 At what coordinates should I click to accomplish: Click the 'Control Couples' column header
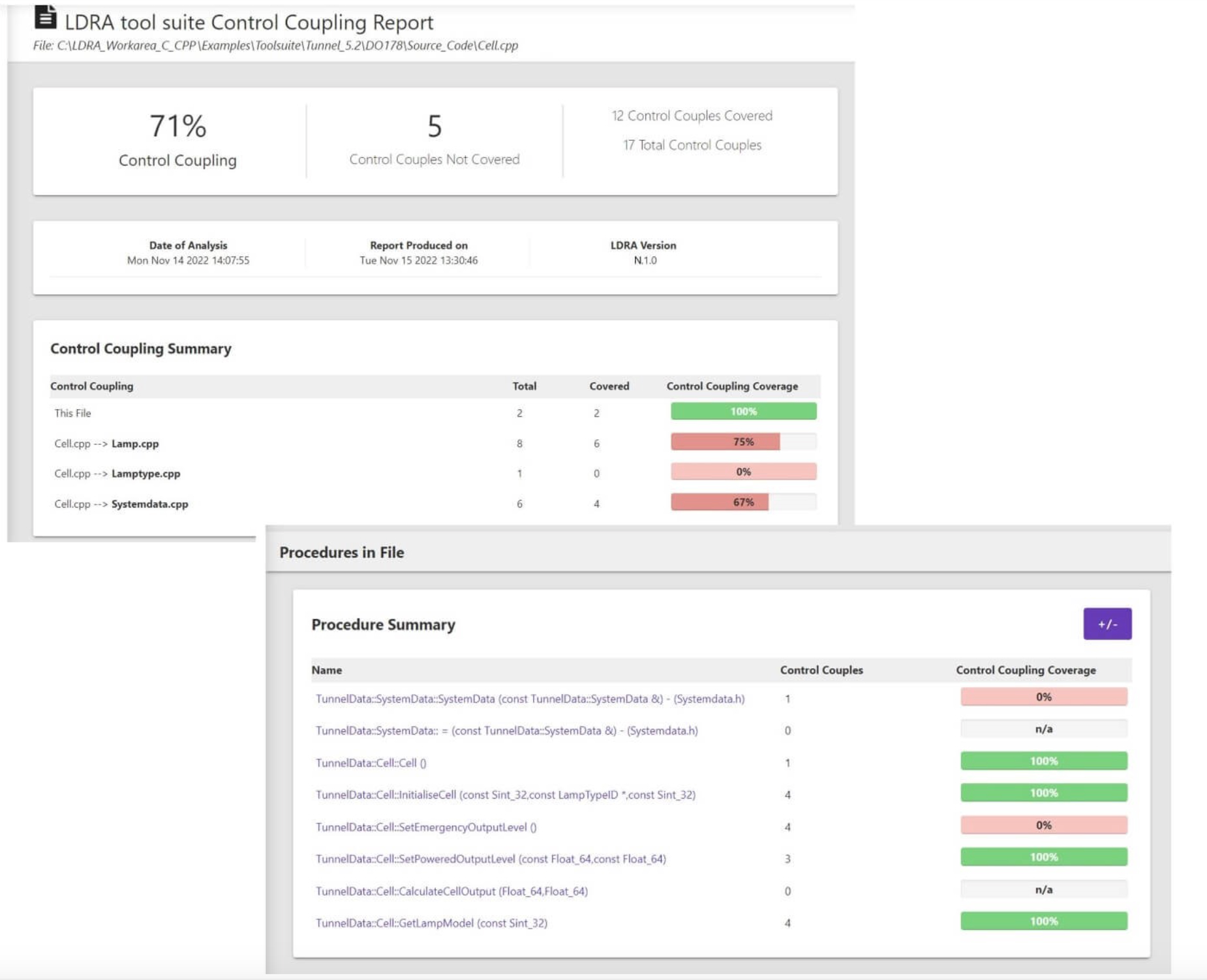point(821,670)
